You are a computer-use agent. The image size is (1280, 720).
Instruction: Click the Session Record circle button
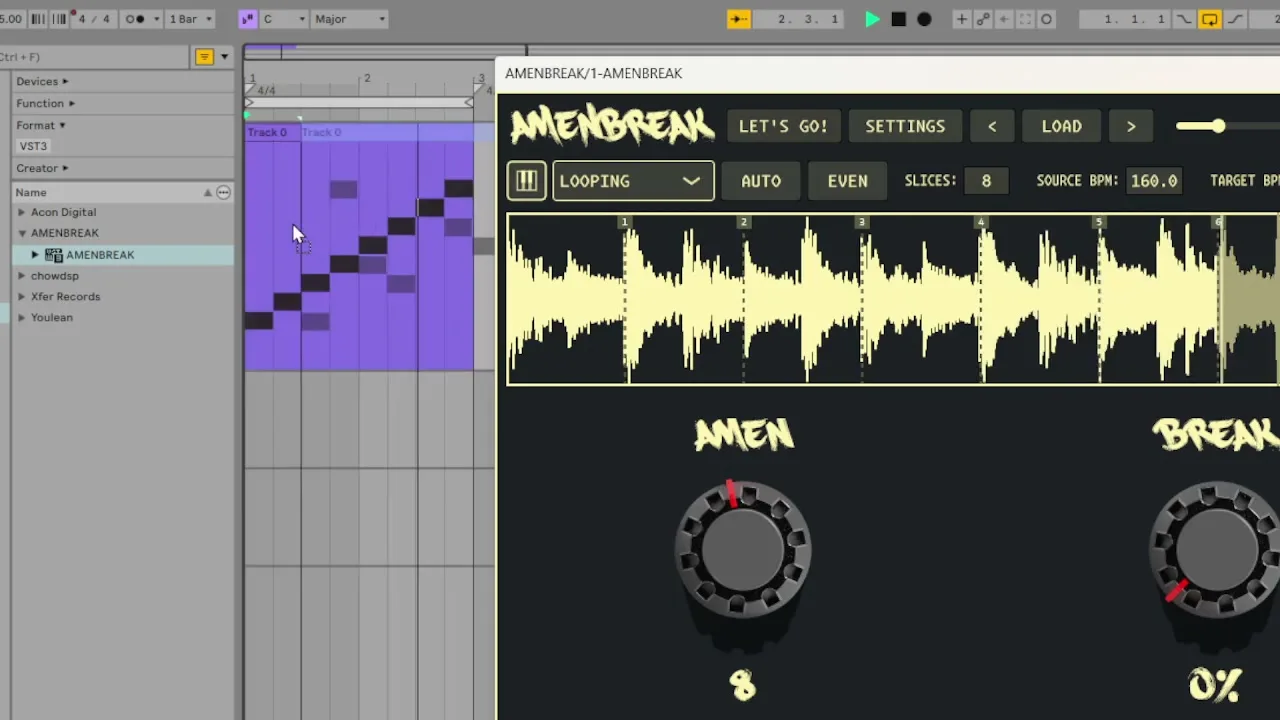[x=1046, y=19]
